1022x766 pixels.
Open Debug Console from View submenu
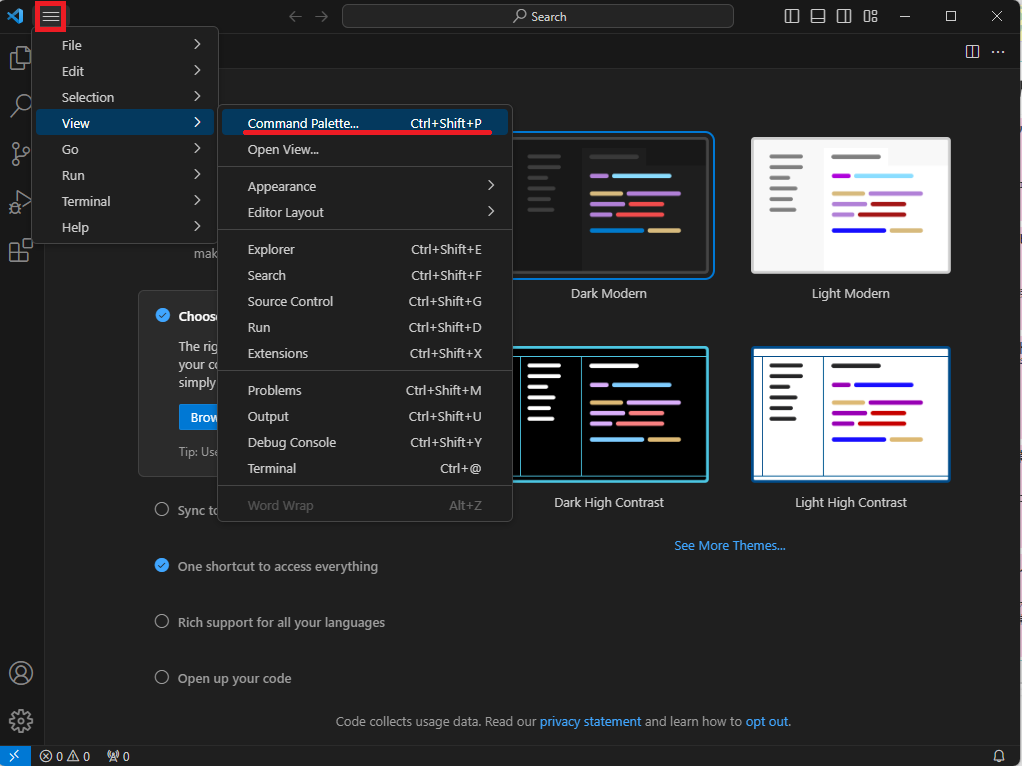click(364, 443)
